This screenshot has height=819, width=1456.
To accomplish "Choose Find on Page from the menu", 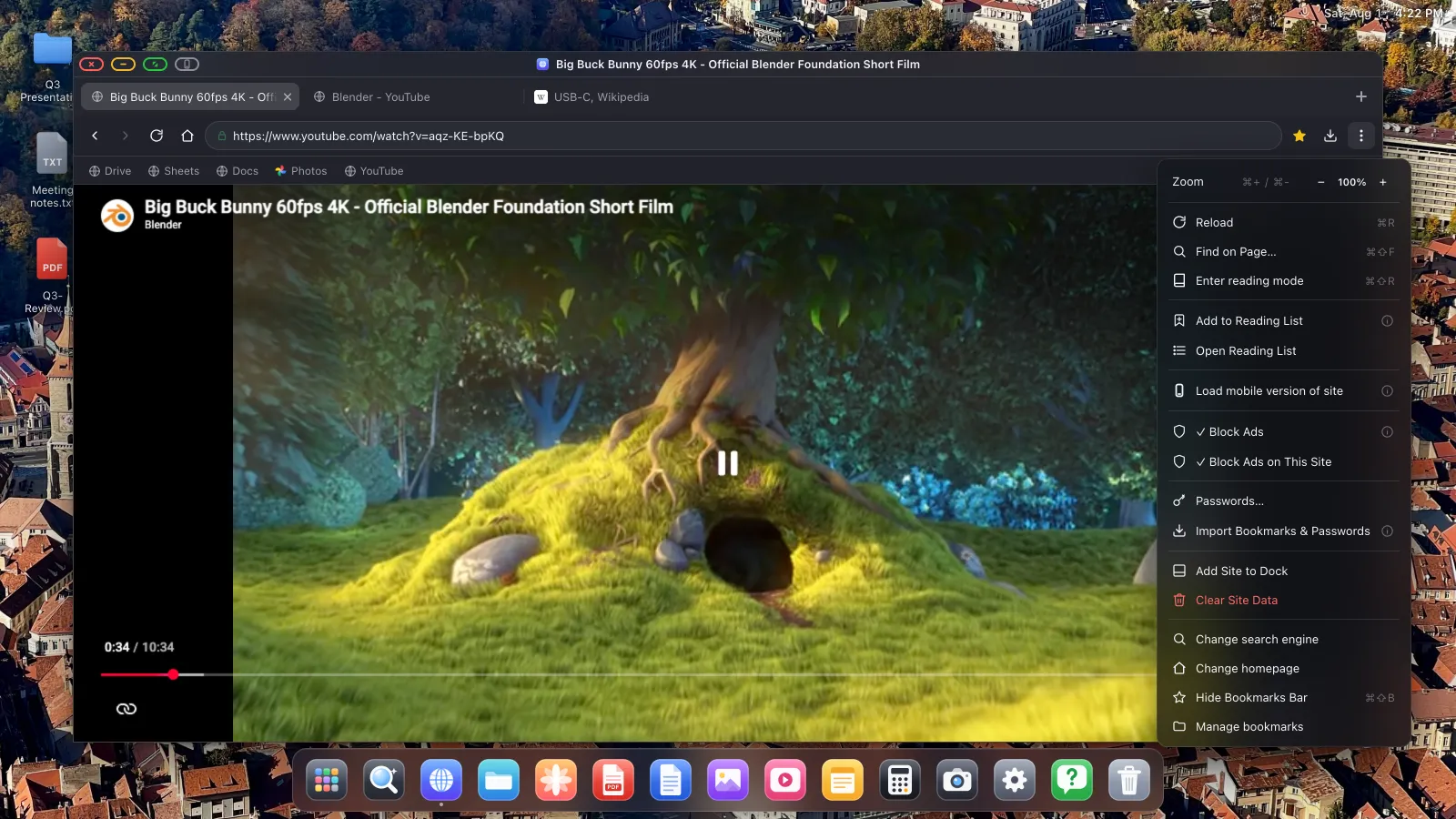I will (x=1284, y=251).
